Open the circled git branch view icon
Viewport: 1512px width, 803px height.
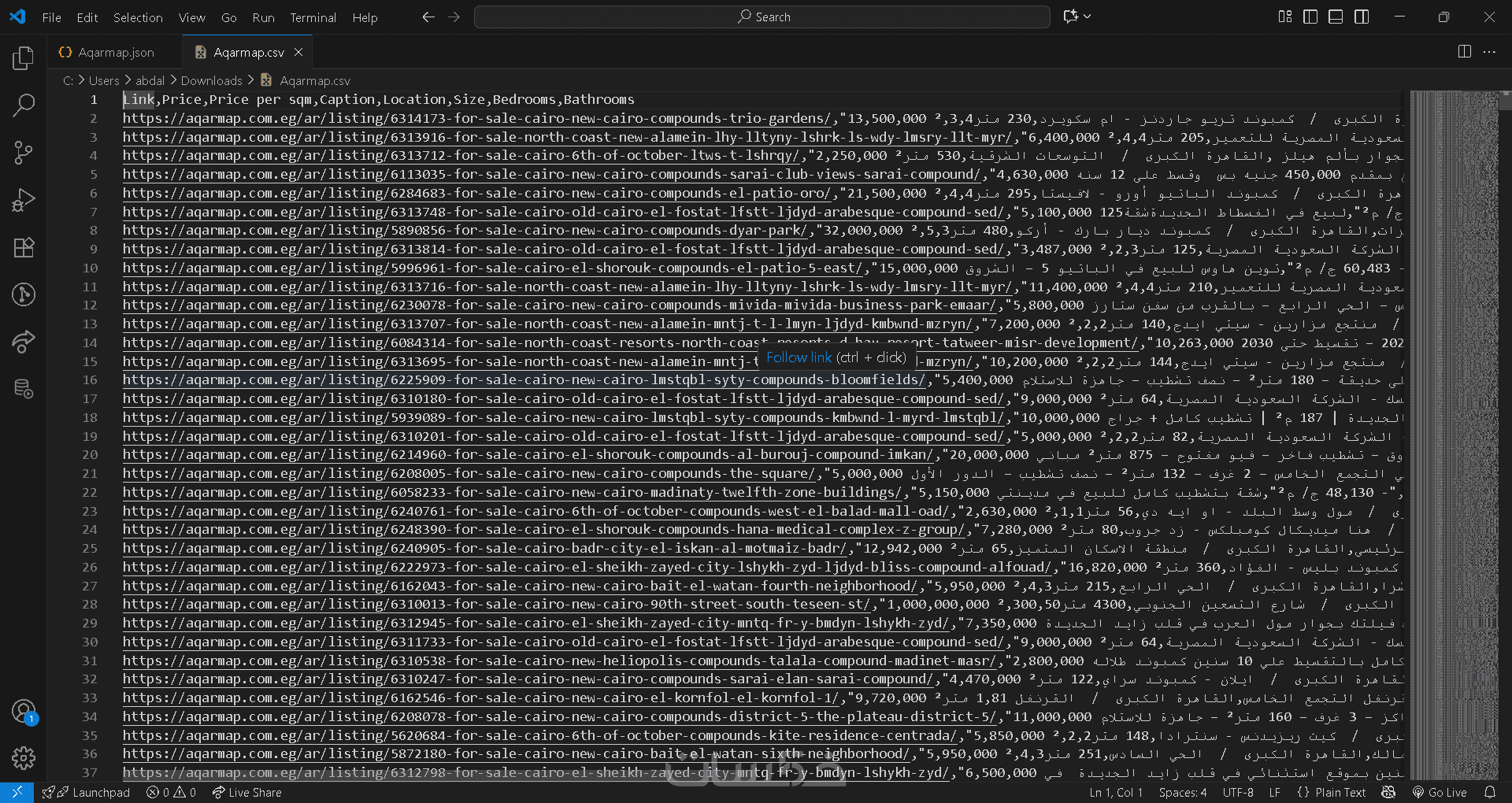24,294
